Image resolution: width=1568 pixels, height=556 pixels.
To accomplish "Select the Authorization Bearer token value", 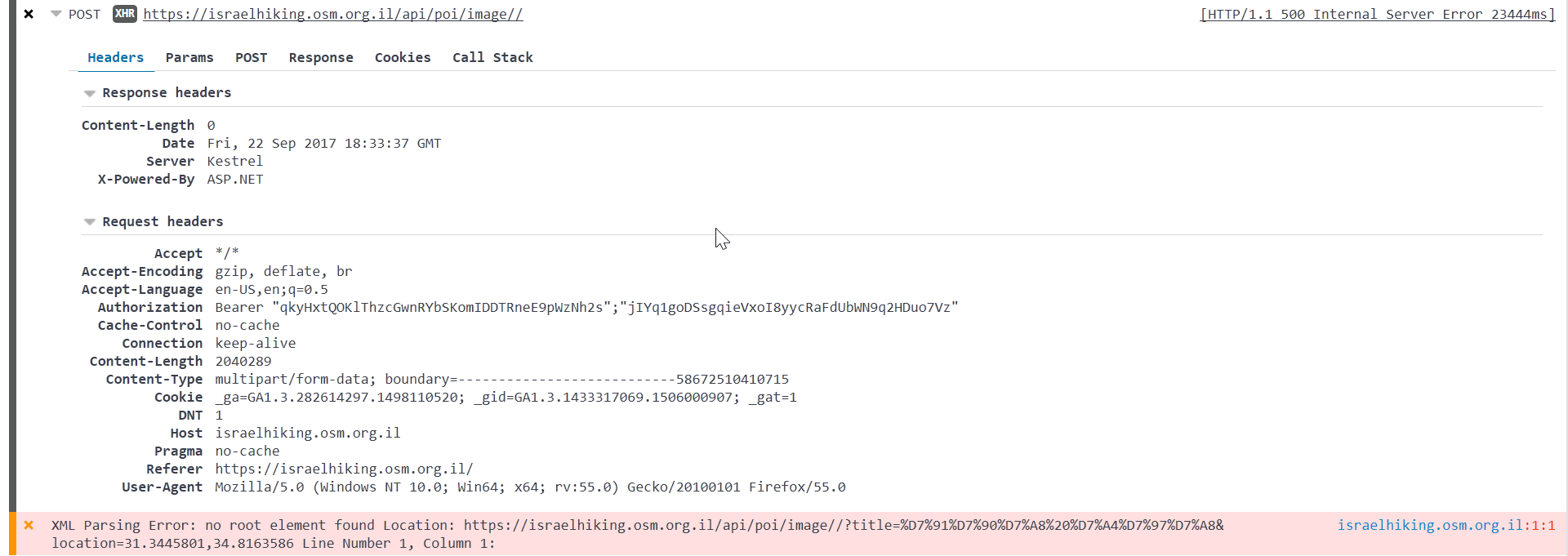I will [x=586, y=307].
